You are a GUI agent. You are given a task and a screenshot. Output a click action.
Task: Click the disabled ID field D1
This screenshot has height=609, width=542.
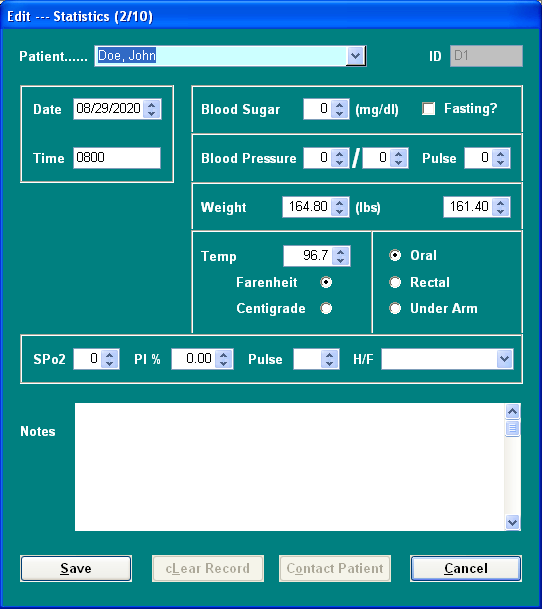point(486,56)
